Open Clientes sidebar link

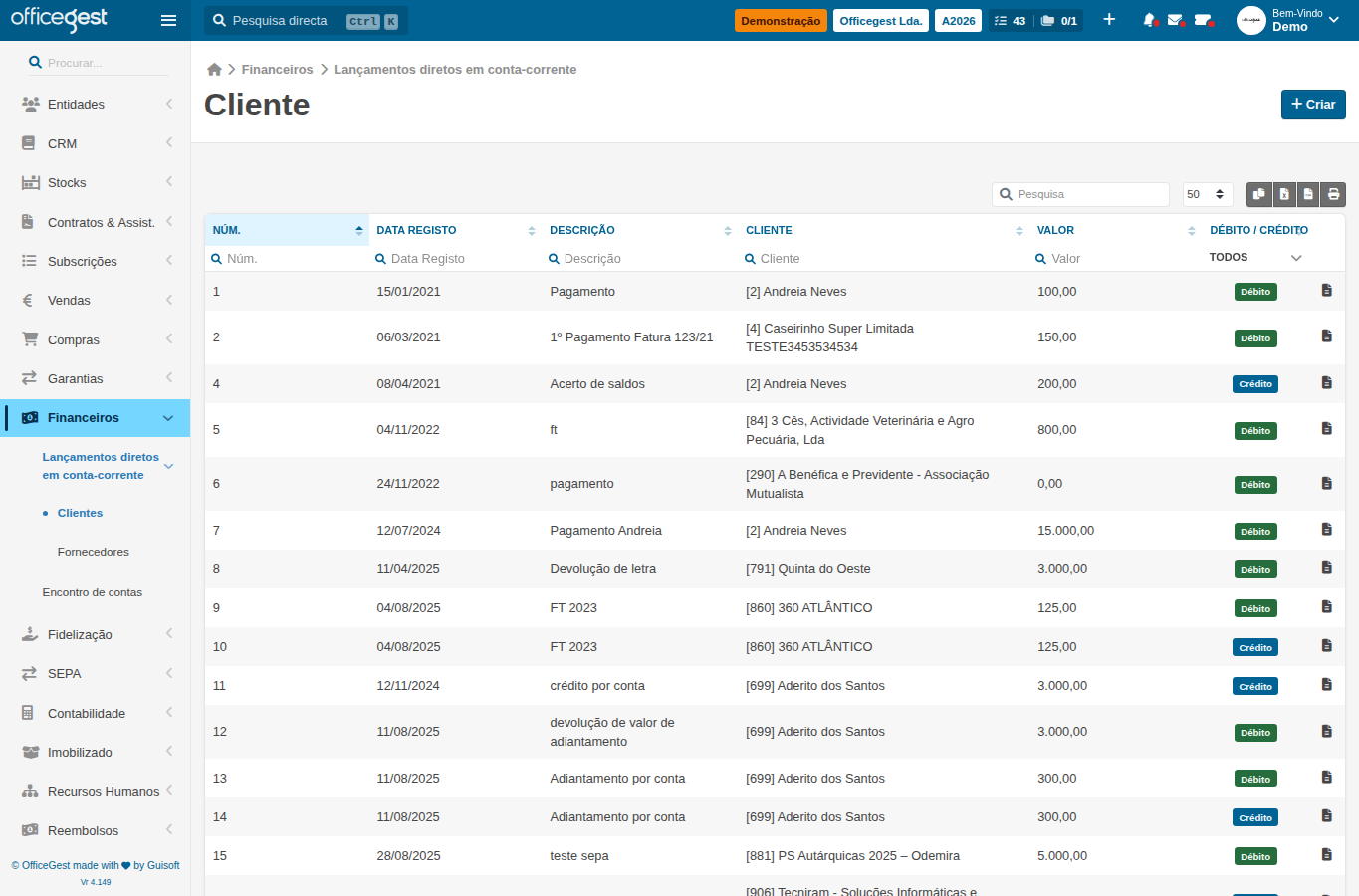coord(80,513)
